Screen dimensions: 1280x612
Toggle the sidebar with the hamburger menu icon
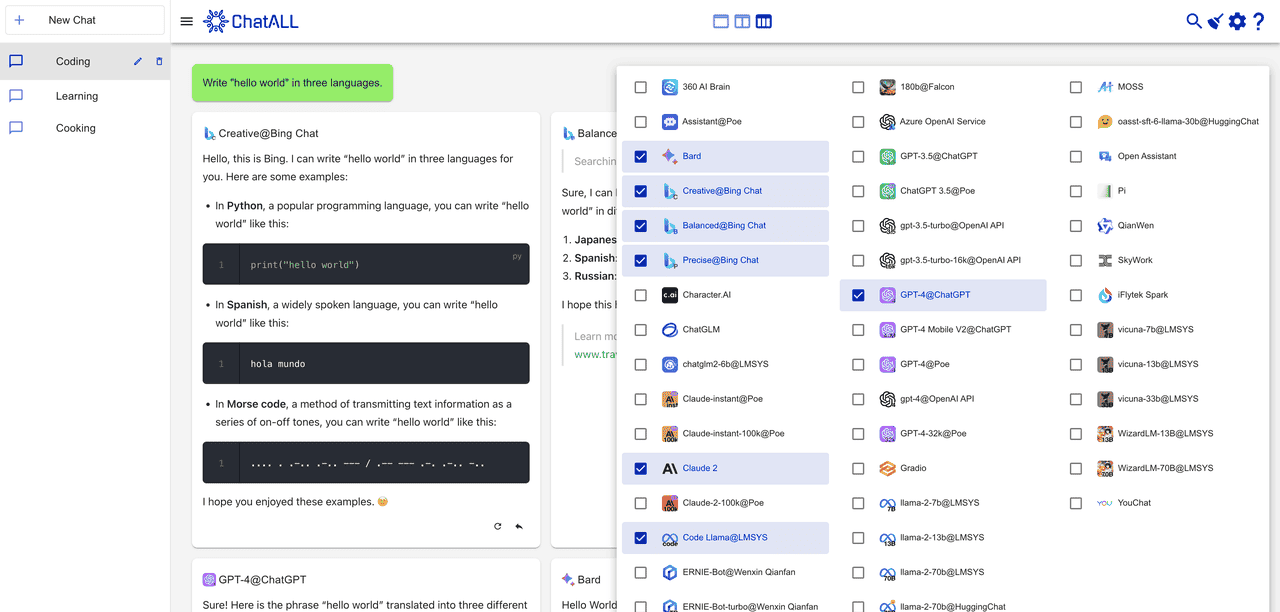(x=187, y=21)
